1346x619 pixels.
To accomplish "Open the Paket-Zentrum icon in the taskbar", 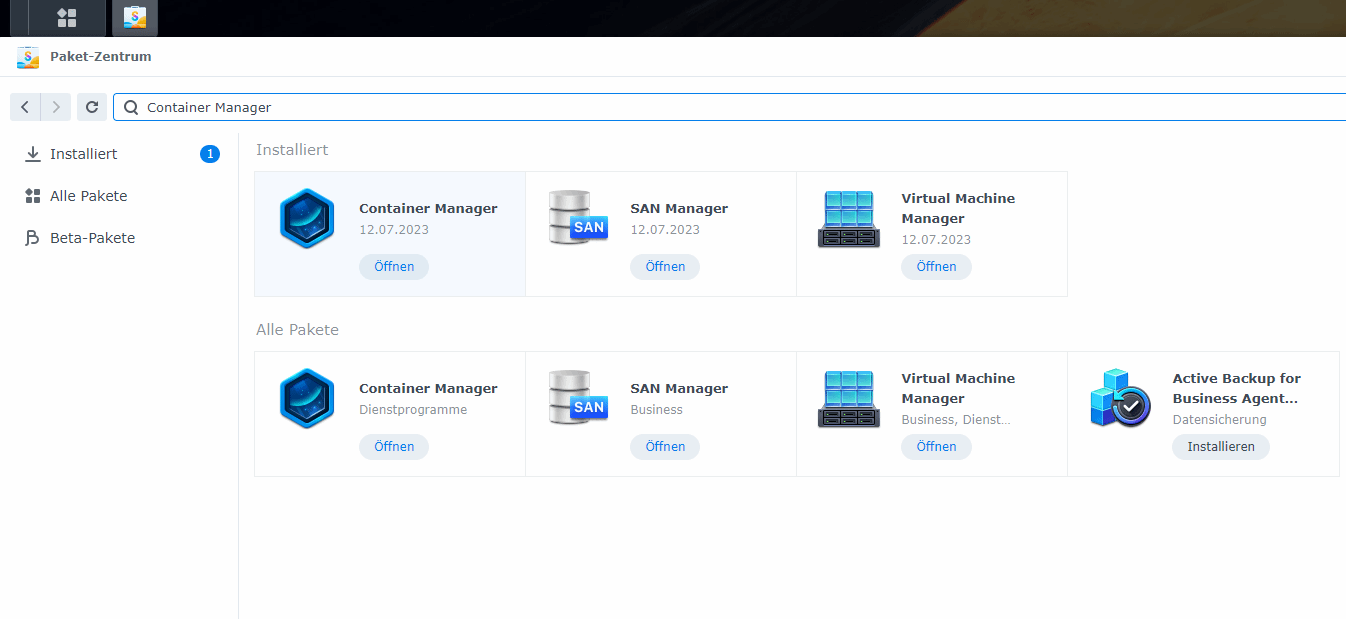I will [x=134, y=17].
